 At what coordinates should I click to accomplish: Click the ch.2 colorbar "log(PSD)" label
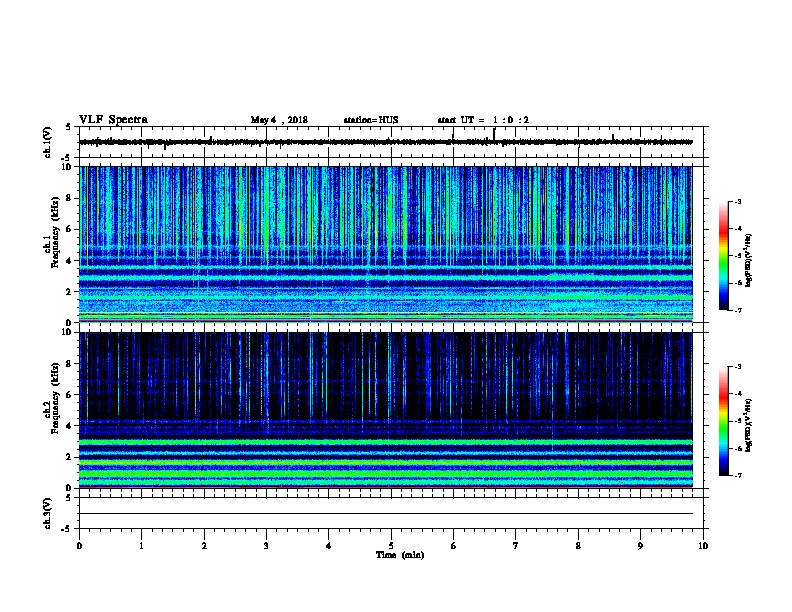(x=748, y=426)
